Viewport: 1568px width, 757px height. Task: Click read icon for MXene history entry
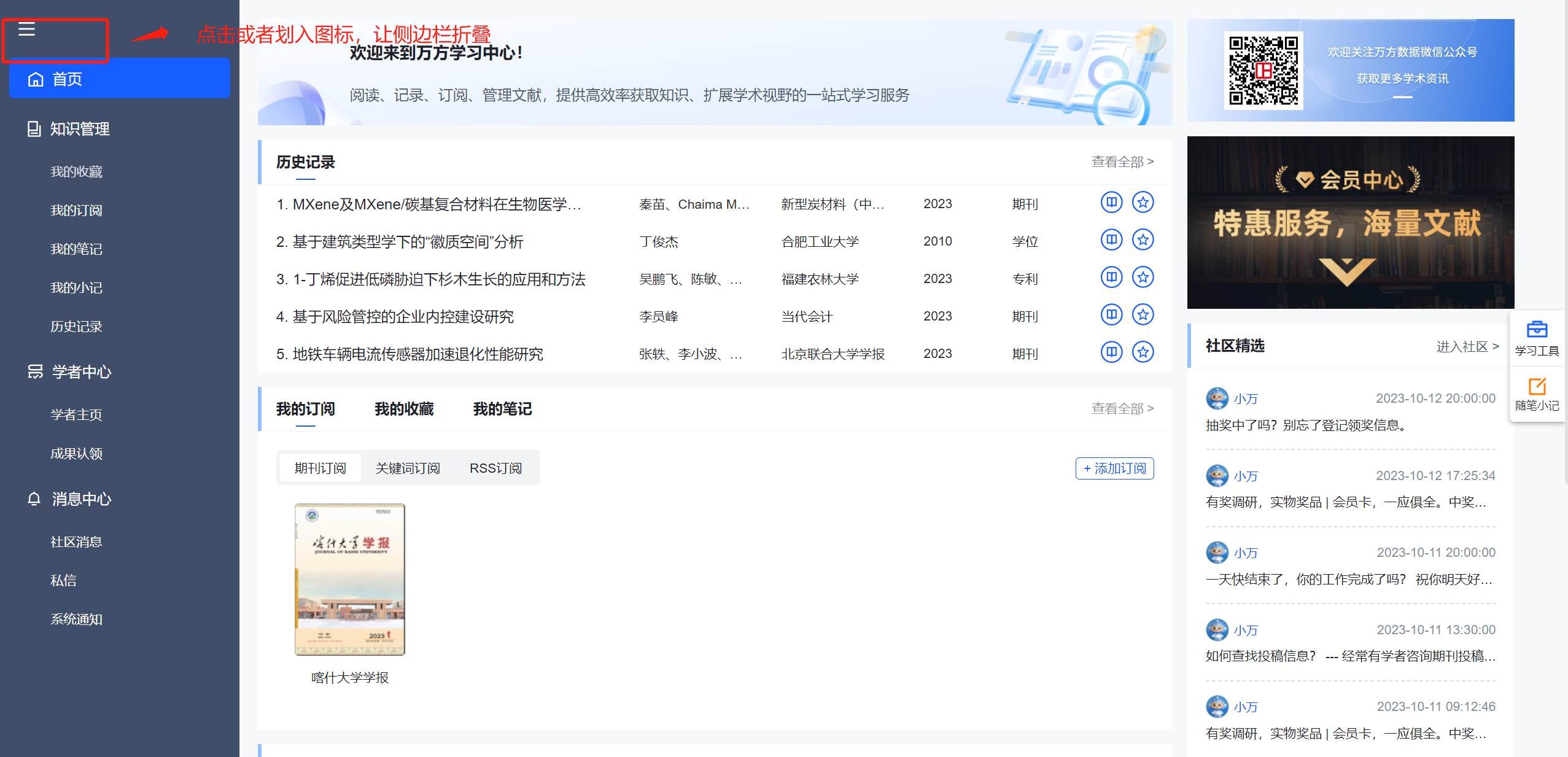1111,203
